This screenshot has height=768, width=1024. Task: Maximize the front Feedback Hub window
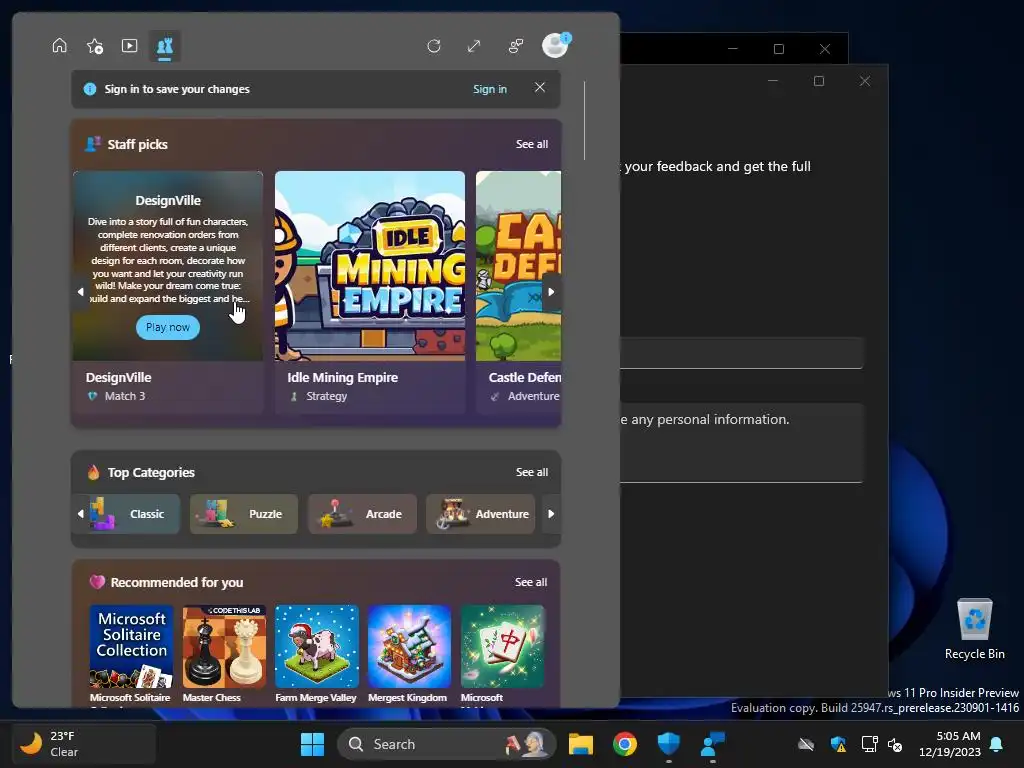(819, 81)
